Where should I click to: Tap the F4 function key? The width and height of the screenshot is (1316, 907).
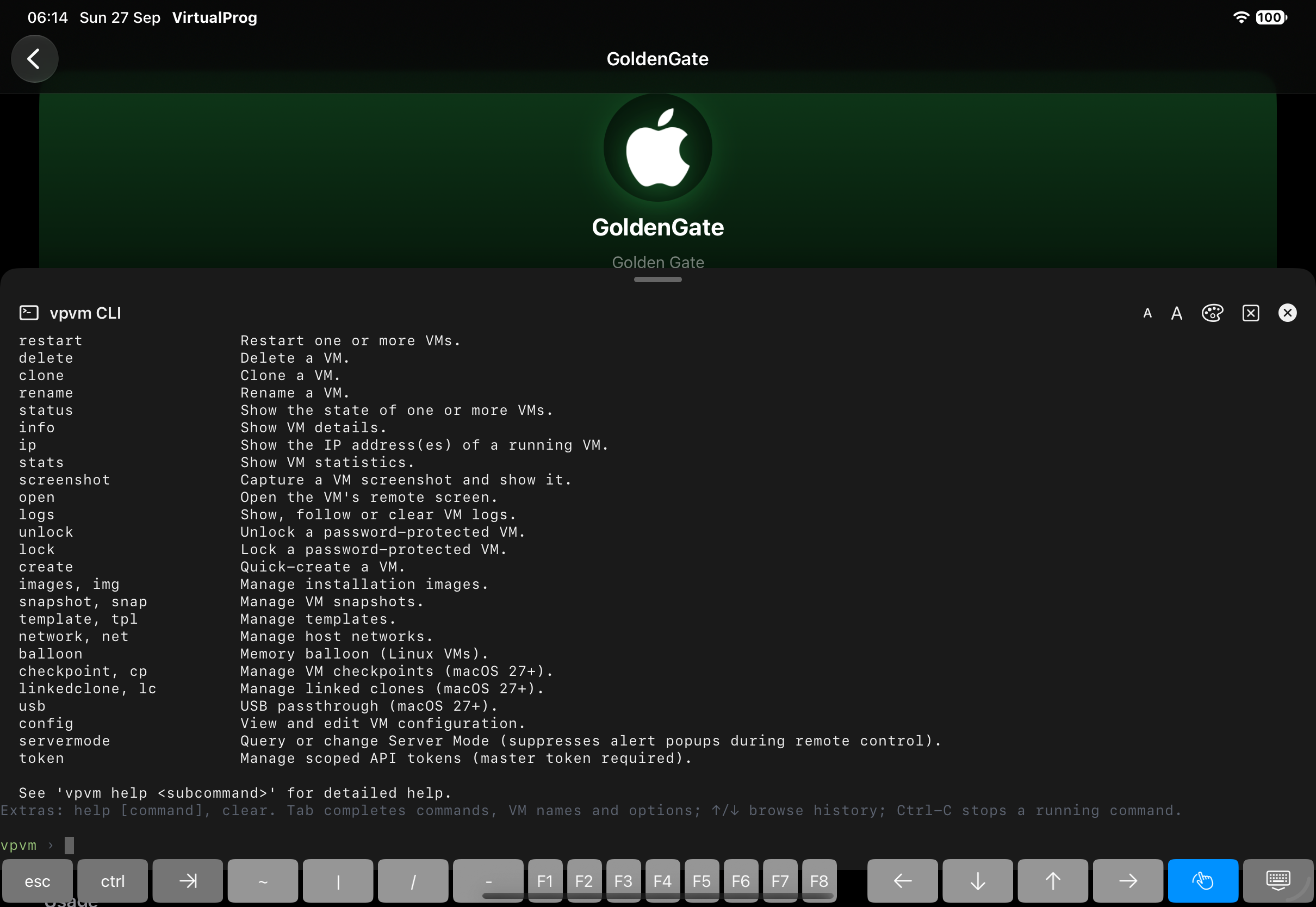(x=662, y=881)
